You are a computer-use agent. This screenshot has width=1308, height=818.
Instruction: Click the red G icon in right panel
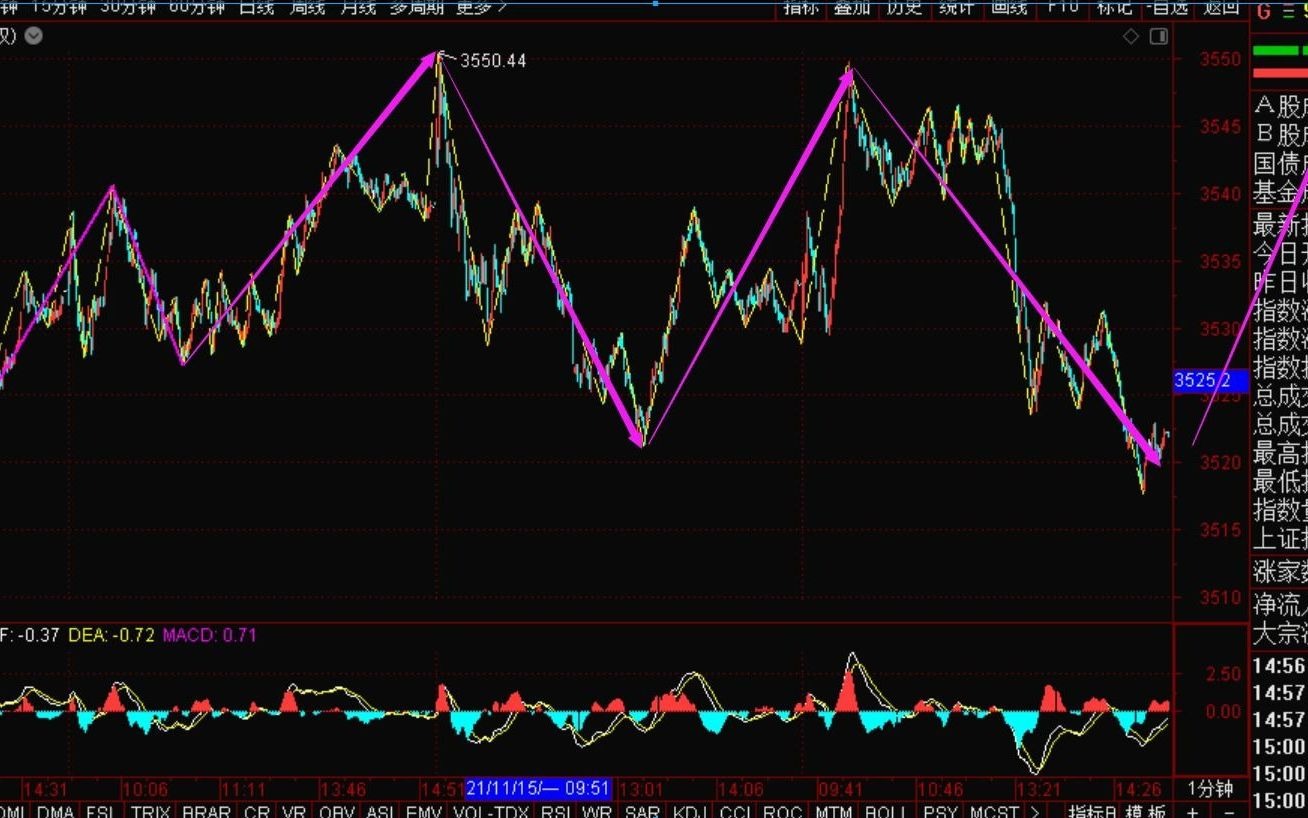1263,11
